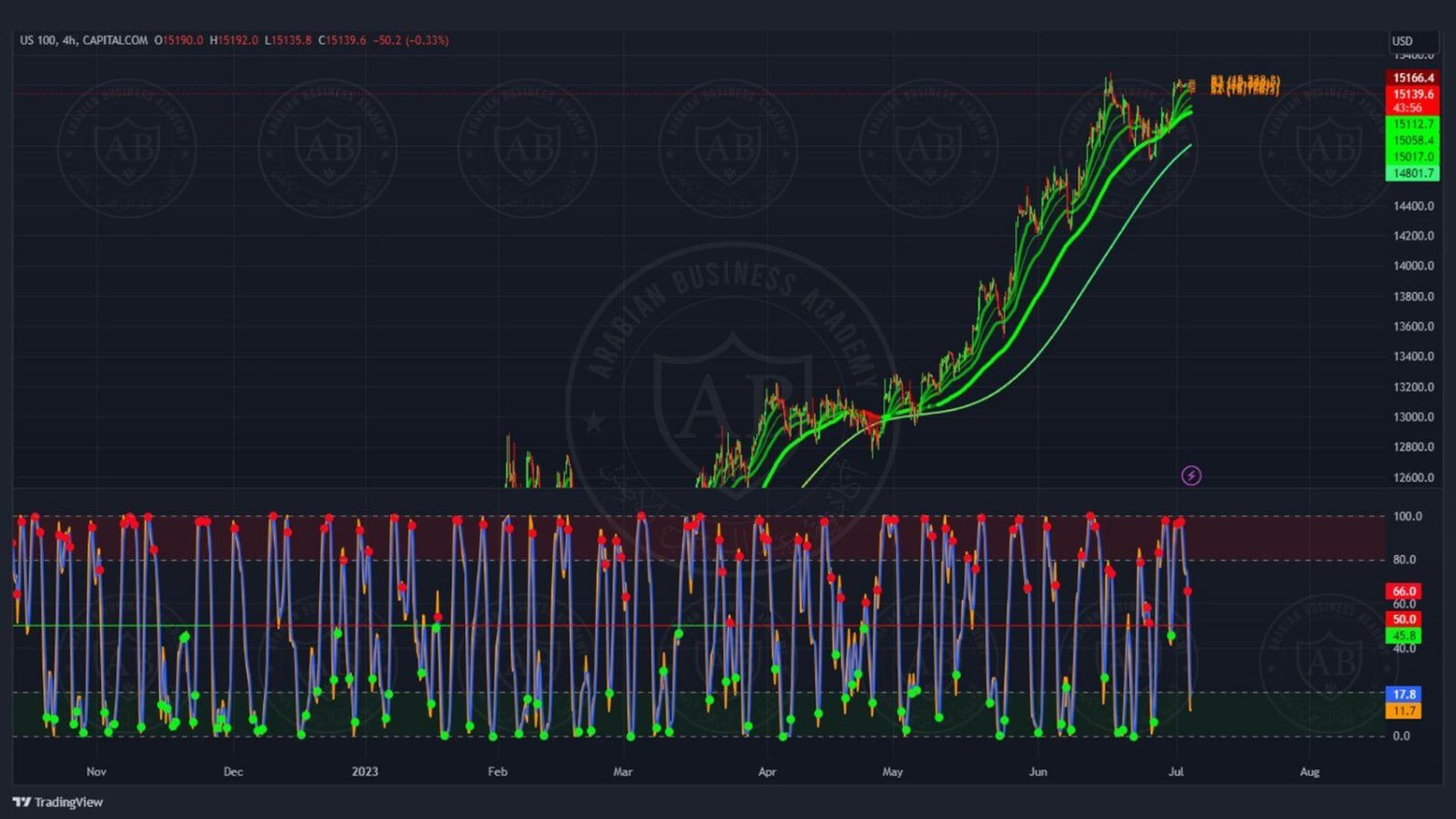Click the May label on time axis

[x=892, y=771]
